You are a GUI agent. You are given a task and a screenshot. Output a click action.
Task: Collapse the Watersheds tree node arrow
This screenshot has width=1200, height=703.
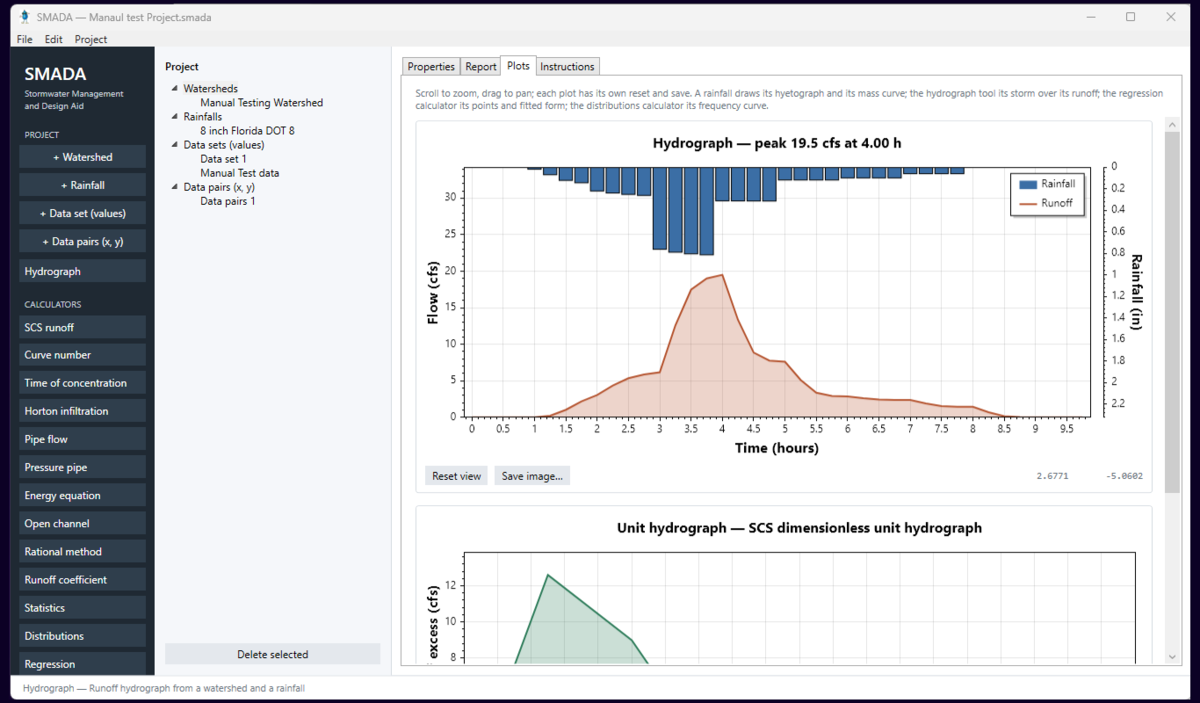pos(174,89)
